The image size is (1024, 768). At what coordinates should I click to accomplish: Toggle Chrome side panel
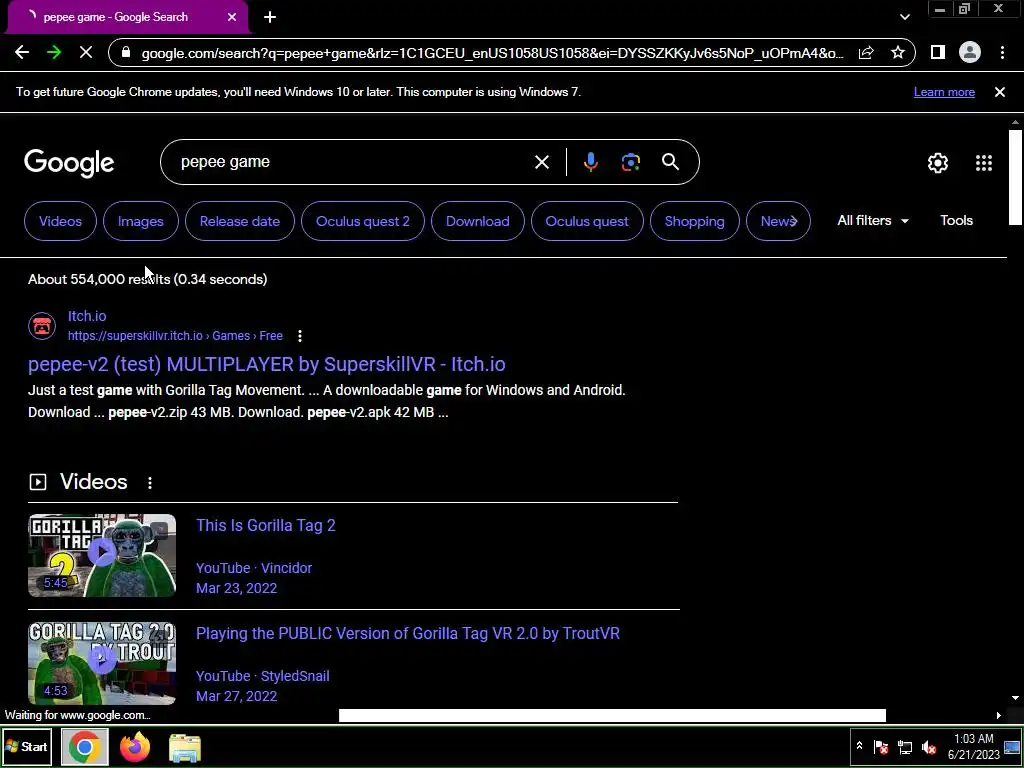938,52
